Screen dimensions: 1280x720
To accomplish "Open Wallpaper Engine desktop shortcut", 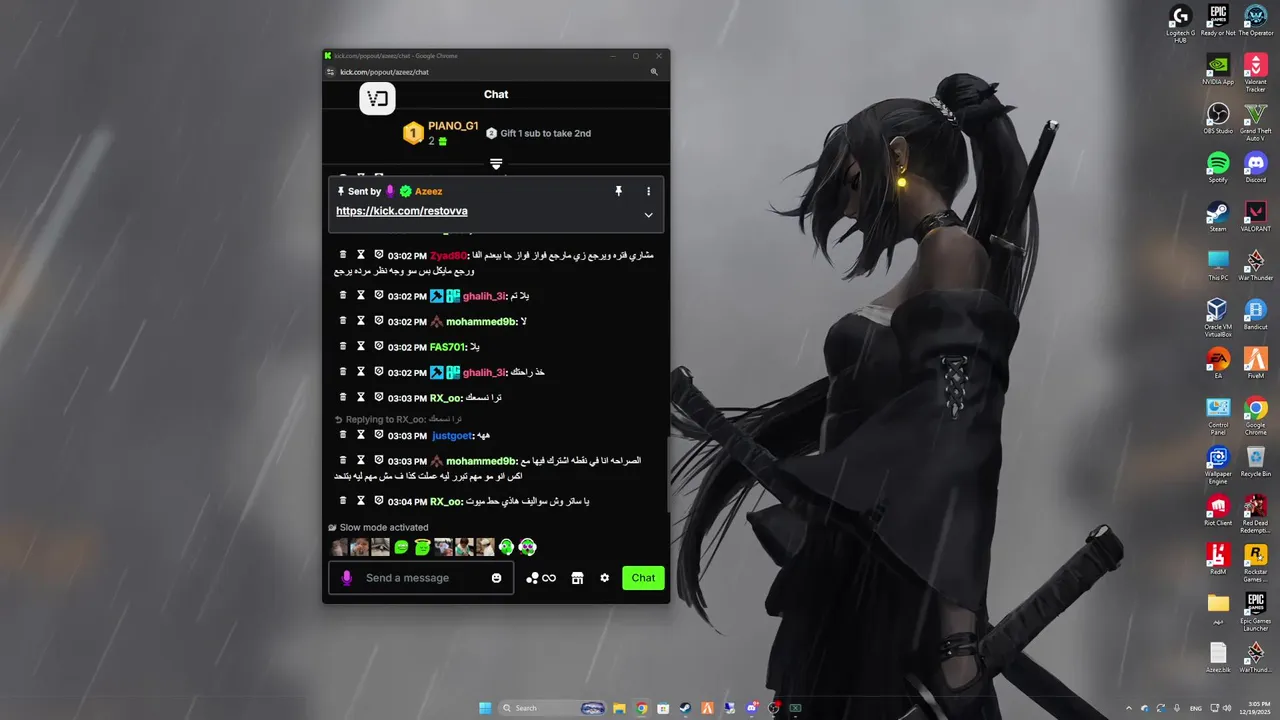I will click(1217, 465).
